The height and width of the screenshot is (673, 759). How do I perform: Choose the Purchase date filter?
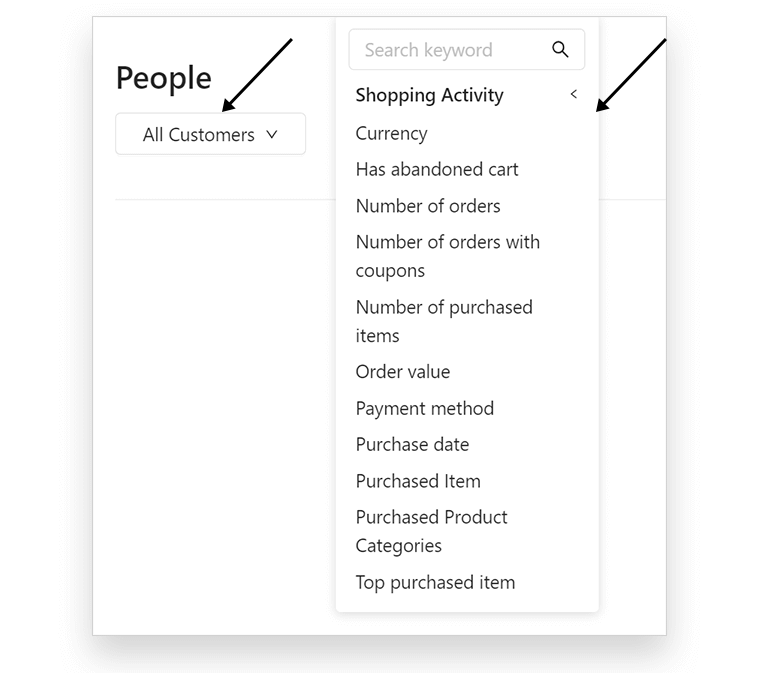pyautogui.click(x=412, y=444)
